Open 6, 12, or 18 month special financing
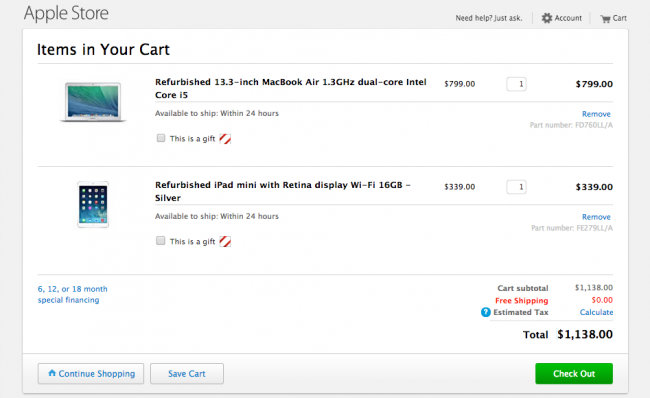The image size is (650, 398). point(73,294)
